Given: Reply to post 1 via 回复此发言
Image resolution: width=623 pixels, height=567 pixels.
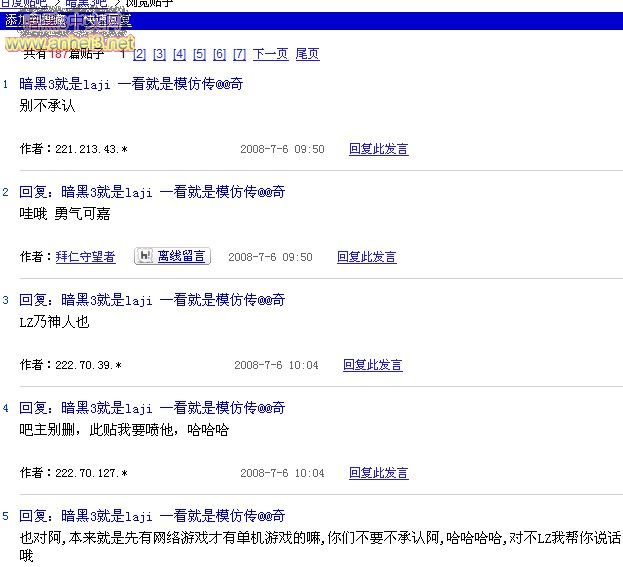Looking at the screenshot, I should click(x=378, y=149).
